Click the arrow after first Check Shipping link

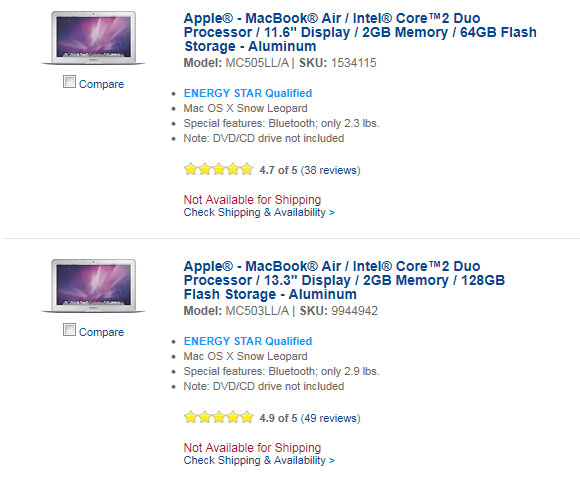point(332,213)
